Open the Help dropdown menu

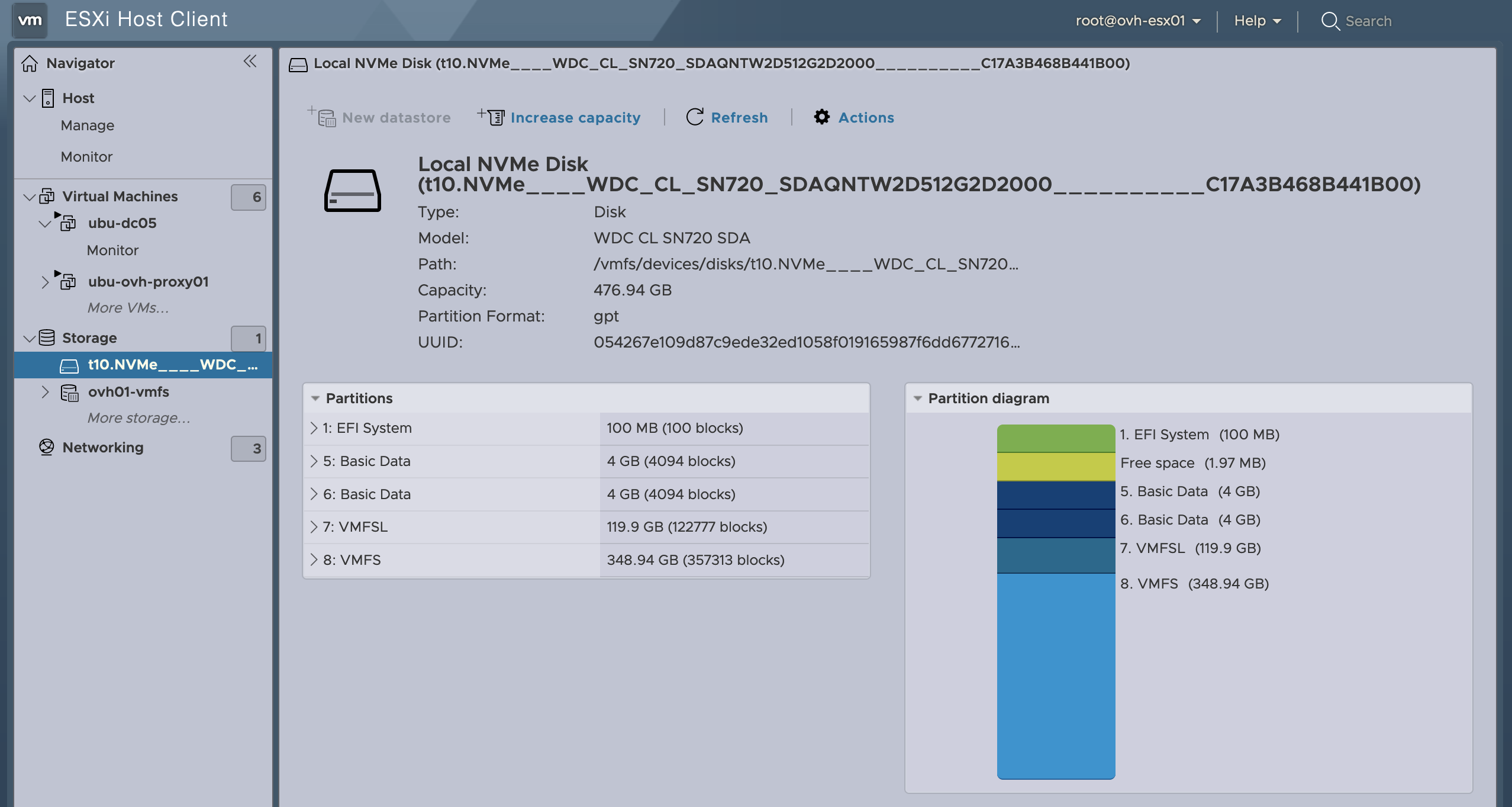tap(1257, 21)
